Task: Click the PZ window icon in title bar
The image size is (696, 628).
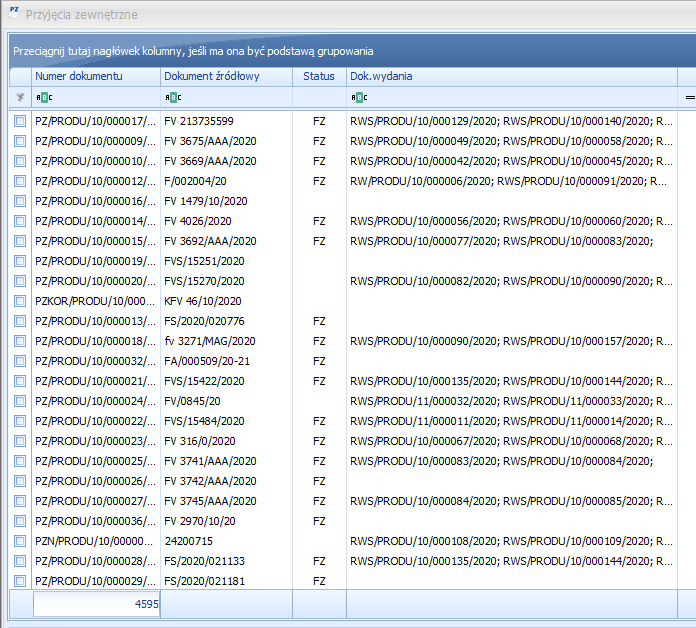Action: (x=14, y=12)
